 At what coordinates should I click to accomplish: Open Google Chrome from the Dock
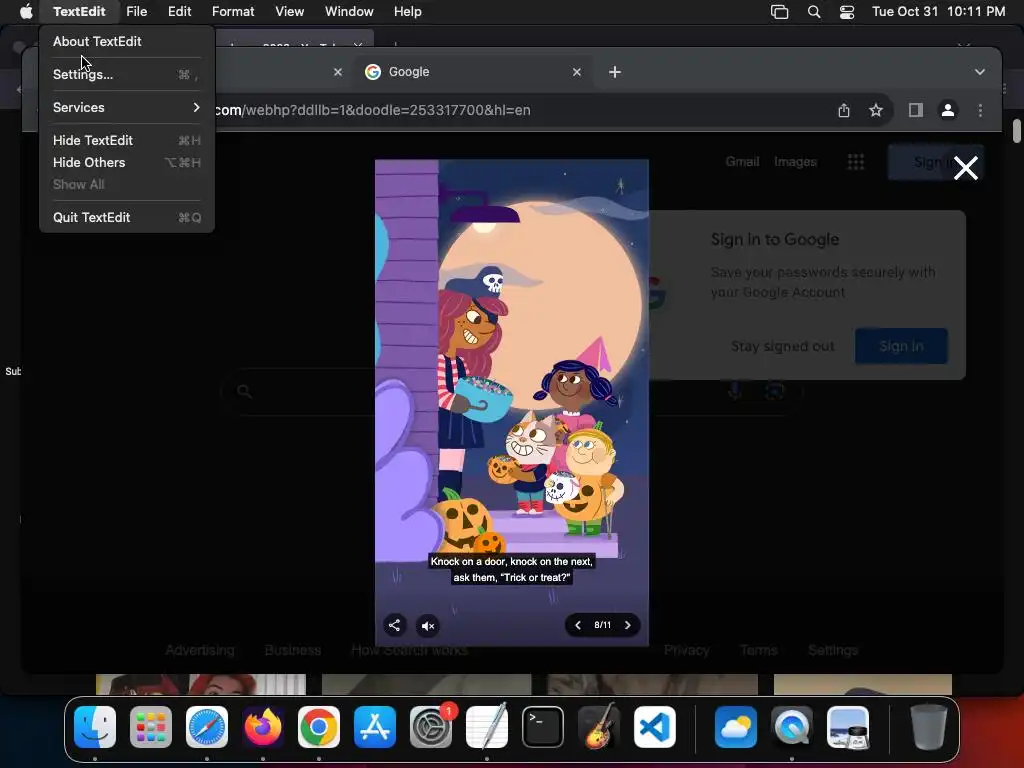[319, 727]
